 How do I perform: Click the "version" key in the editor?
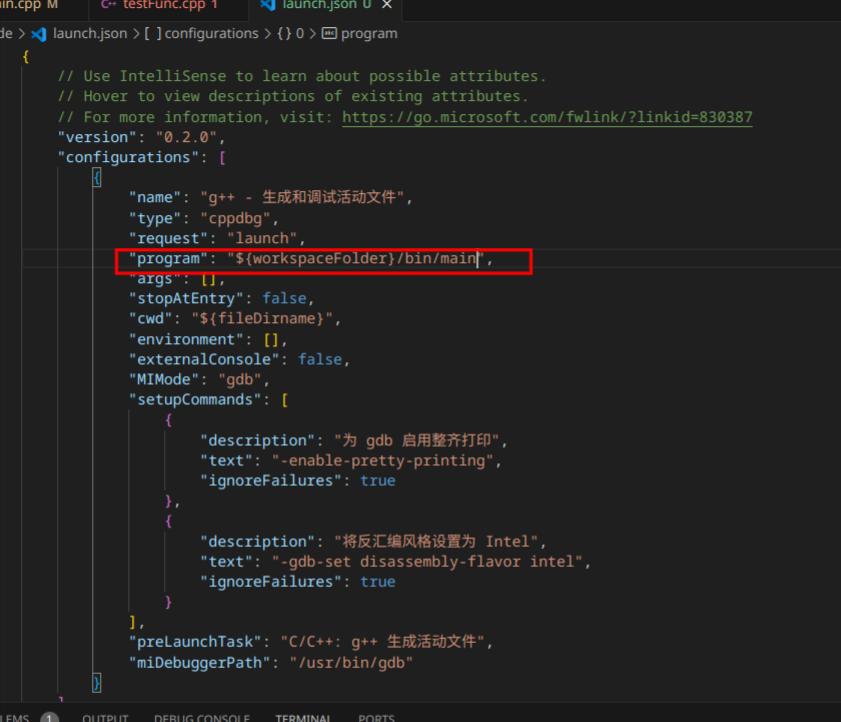pos(97,137)
